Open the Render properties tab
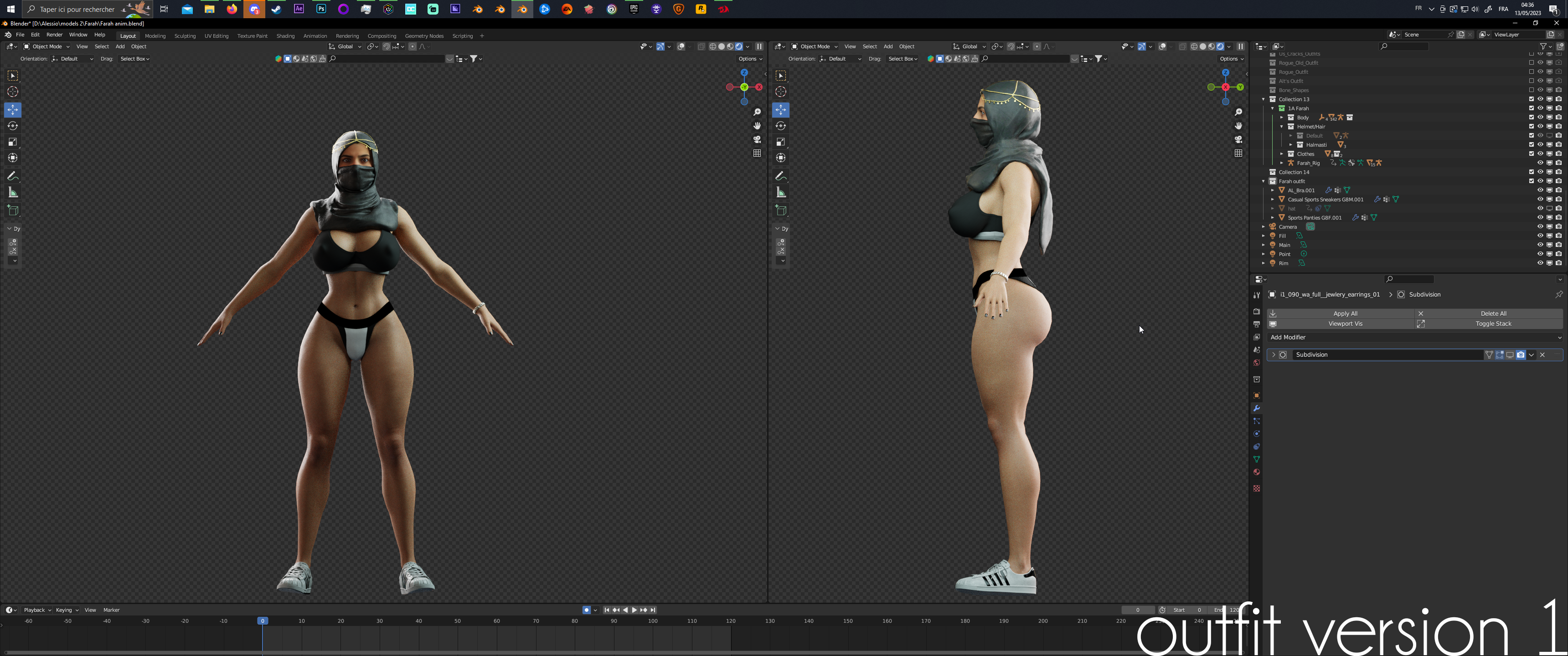Image resolution: width=1568 pixels, height=656 pixels. click(1256, 312)
